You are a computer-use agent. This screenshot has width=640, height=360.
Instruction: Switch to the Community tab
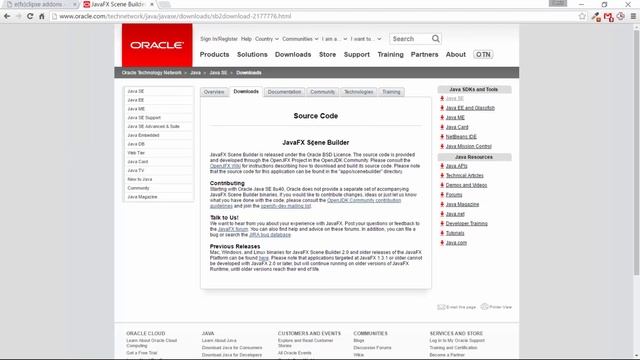click(322, 92)
